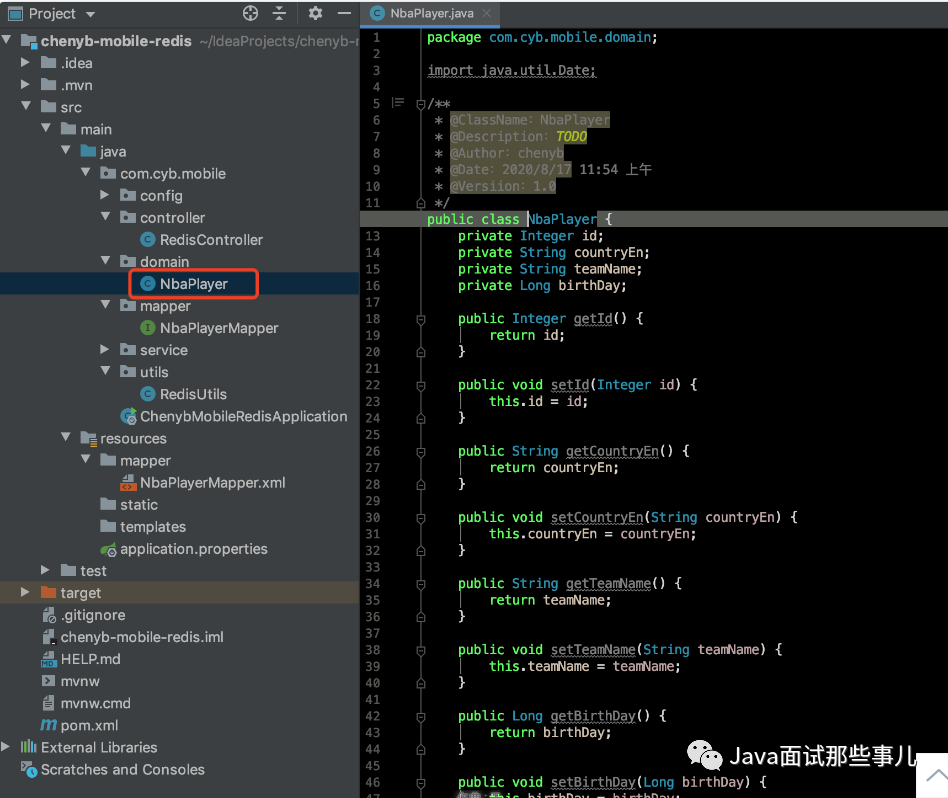This screenshot has height=798, width=948.
Task: Fold the setId method at line 22
Action: coord(421,385)
